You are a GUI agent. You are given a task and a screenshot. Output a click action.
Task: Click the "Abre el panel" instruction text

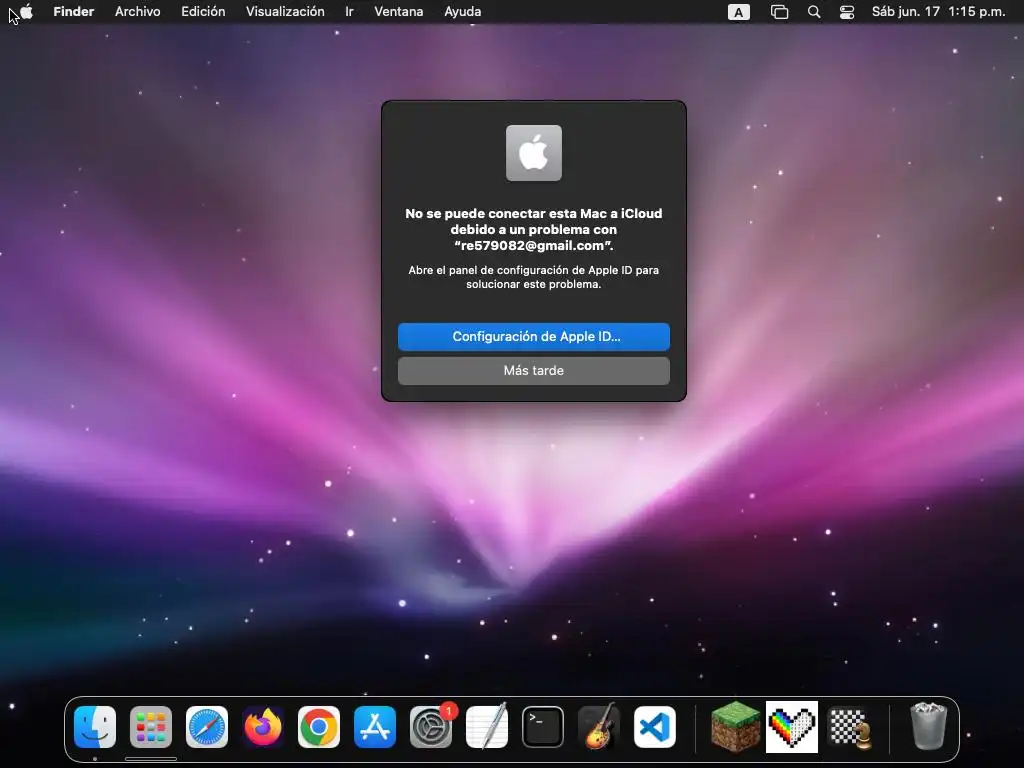tap(534, 277)
